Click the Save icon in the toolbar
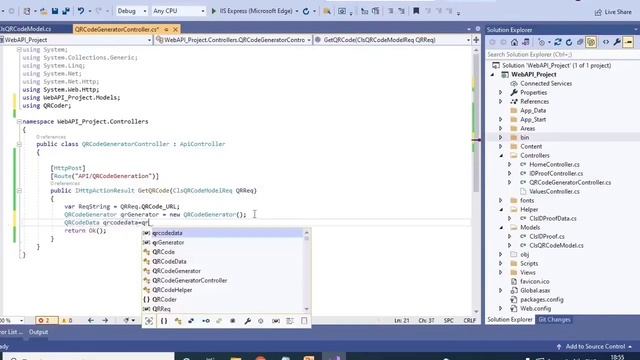640x360 pixels. click(55, 11)
